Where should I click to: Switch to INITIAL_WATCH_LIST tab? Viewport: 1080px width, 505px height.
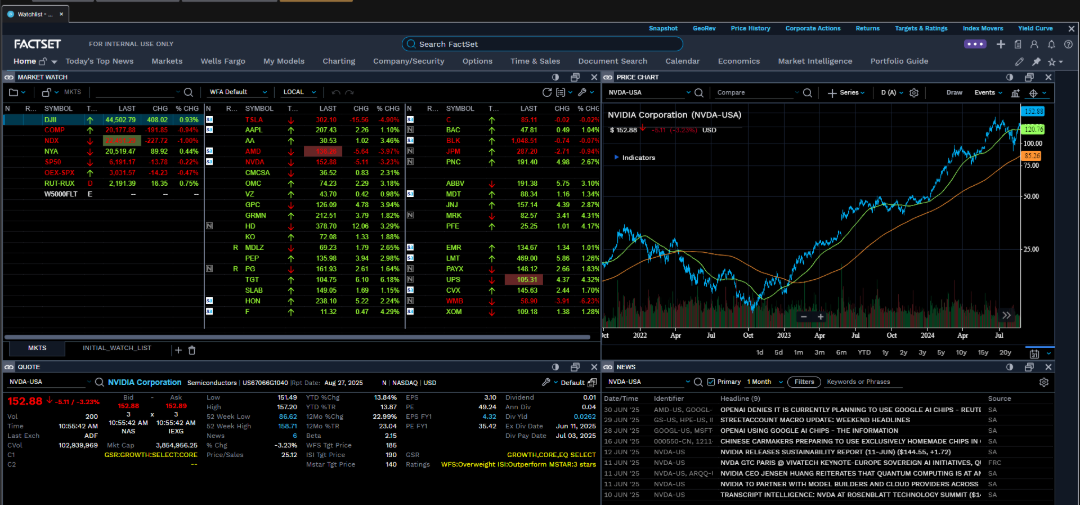(116, 348)
